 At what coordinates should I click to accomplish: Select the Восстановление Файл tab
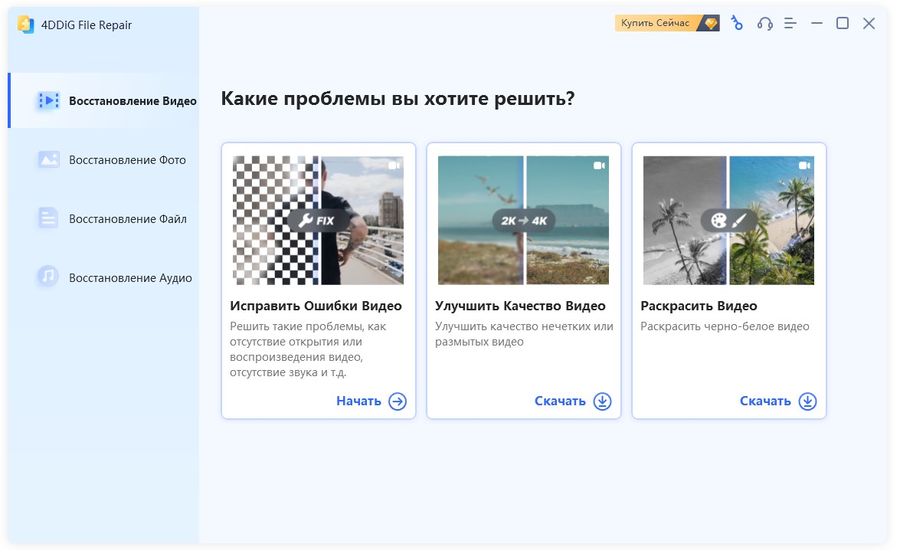pyautogui.click(x=104, y=219)
